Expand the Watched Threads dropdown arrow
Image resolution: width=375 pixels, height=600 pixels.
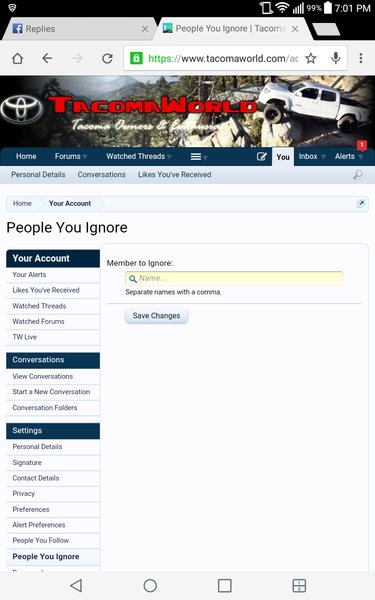click(x=169, y=157)
